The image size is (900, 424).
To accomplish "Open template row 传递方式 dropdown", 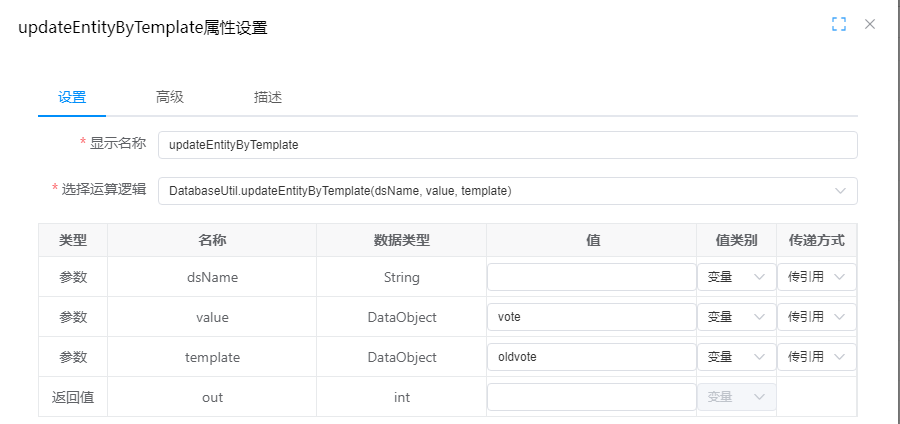I will point(816,357).
